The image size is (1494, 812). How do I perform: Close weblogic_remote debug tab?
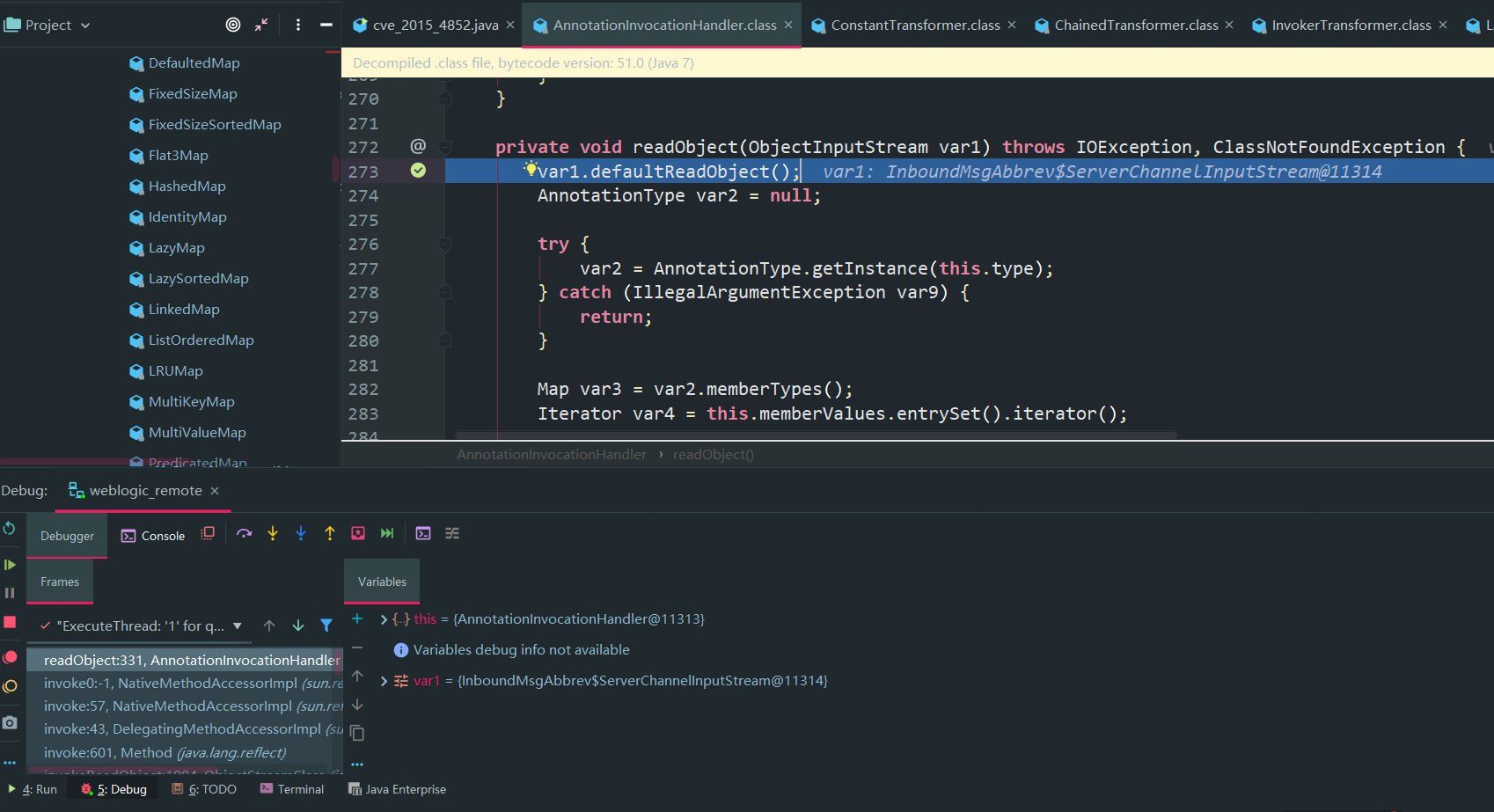pyautogui.click(x=215, y=491)
